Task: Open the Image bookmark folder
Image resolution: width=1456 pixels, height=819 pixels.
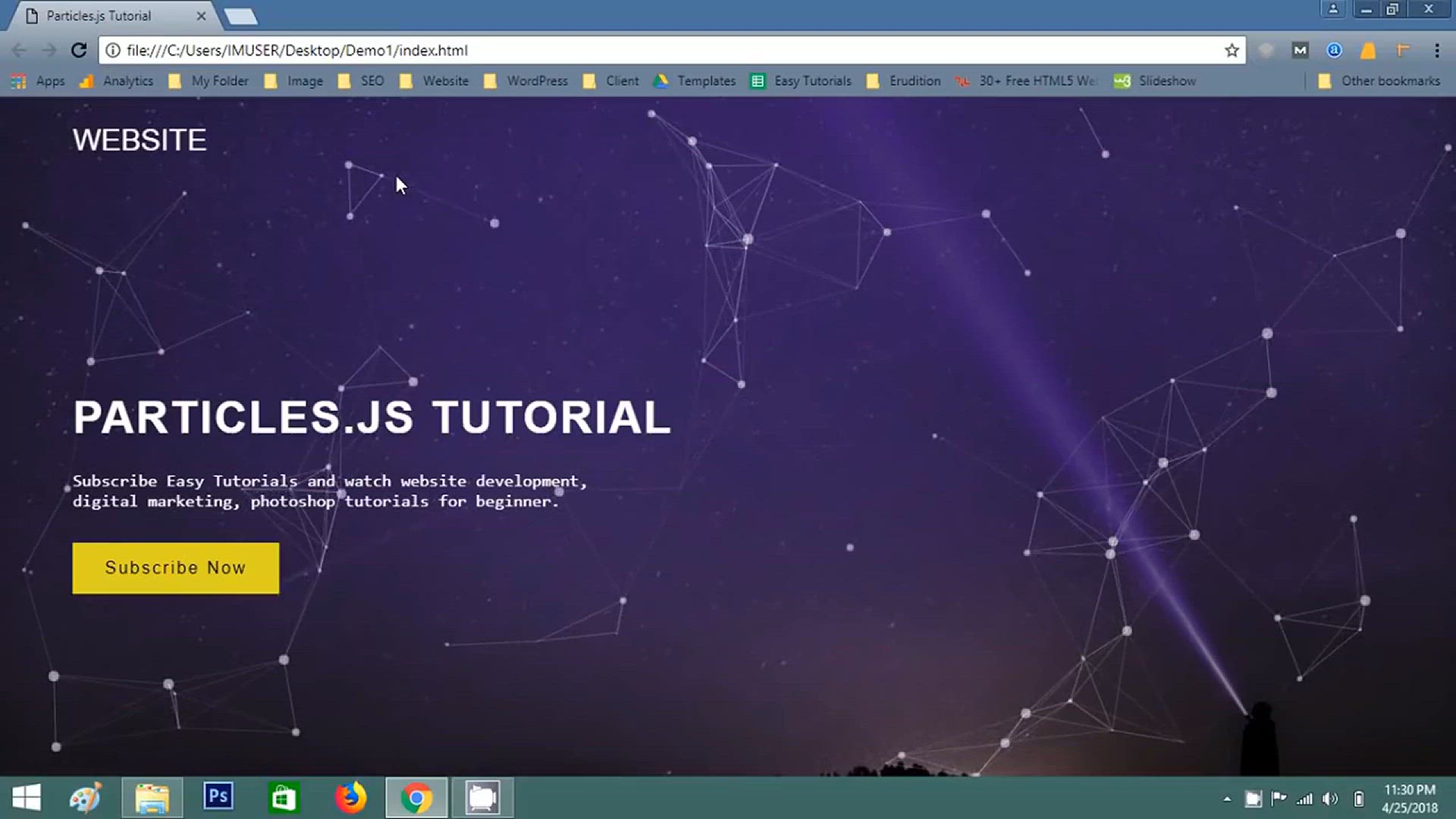Action: pyautogui.click(x=293, y=81)
